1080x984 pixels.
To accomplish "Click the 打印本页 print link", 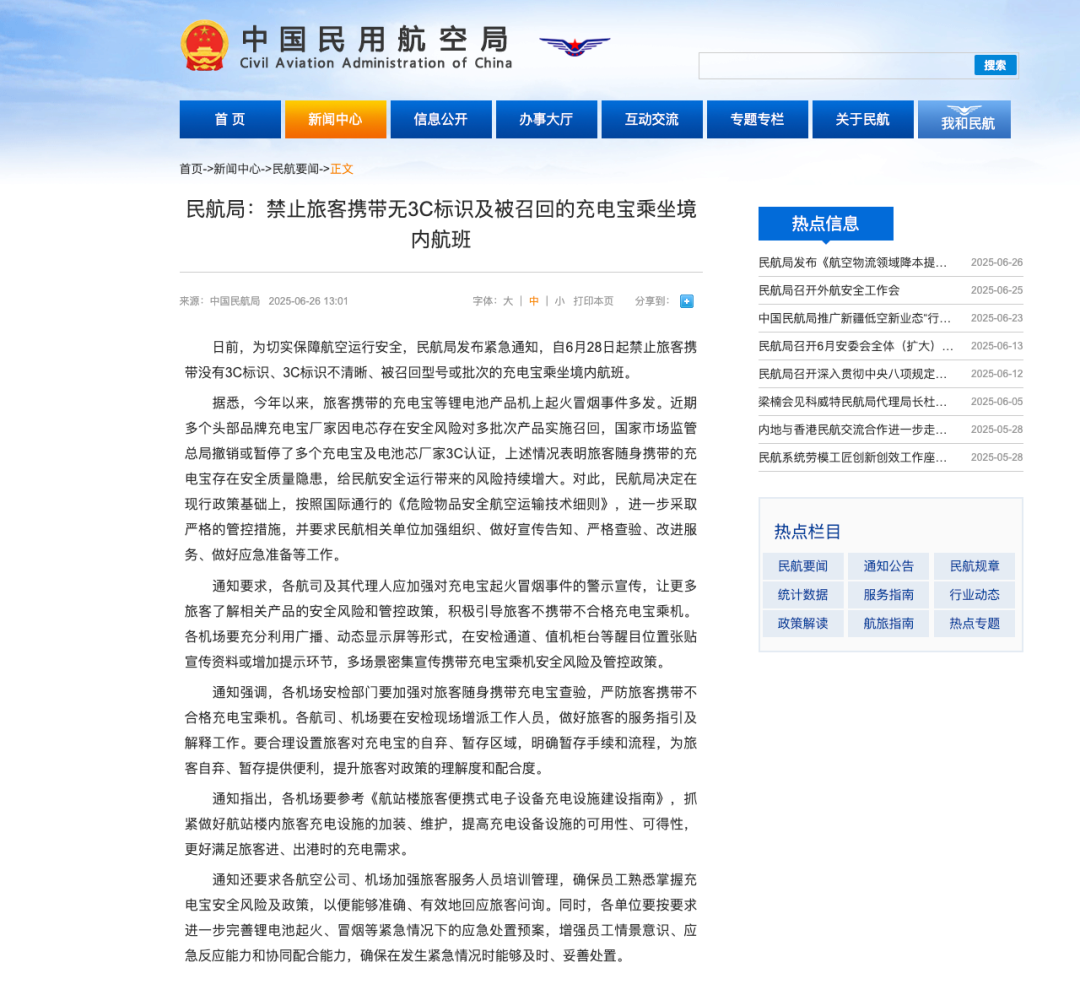I will (593, 301).
